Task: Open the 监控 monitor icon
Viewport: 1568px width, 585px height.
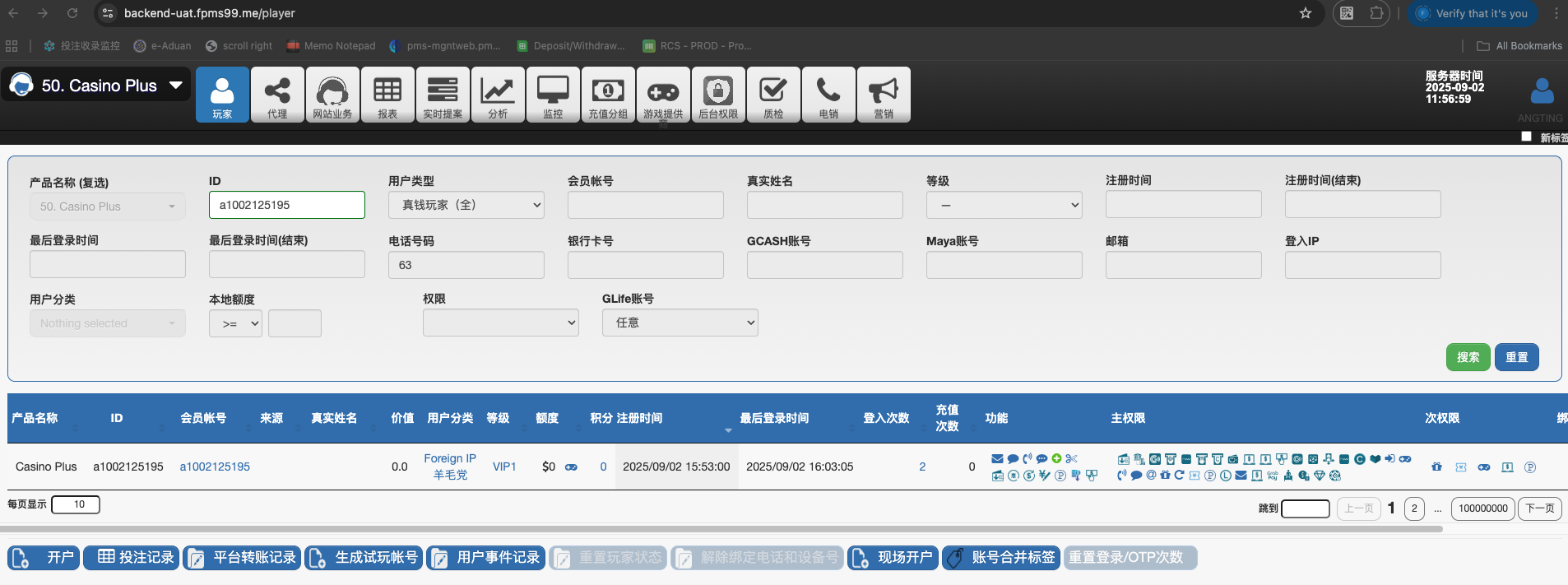Action: 553,95
